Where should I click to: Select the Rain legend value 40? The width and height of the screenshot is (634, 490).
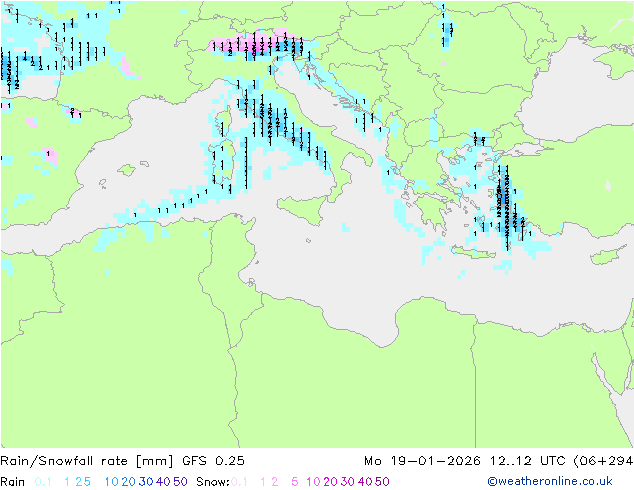click(163, 482)
